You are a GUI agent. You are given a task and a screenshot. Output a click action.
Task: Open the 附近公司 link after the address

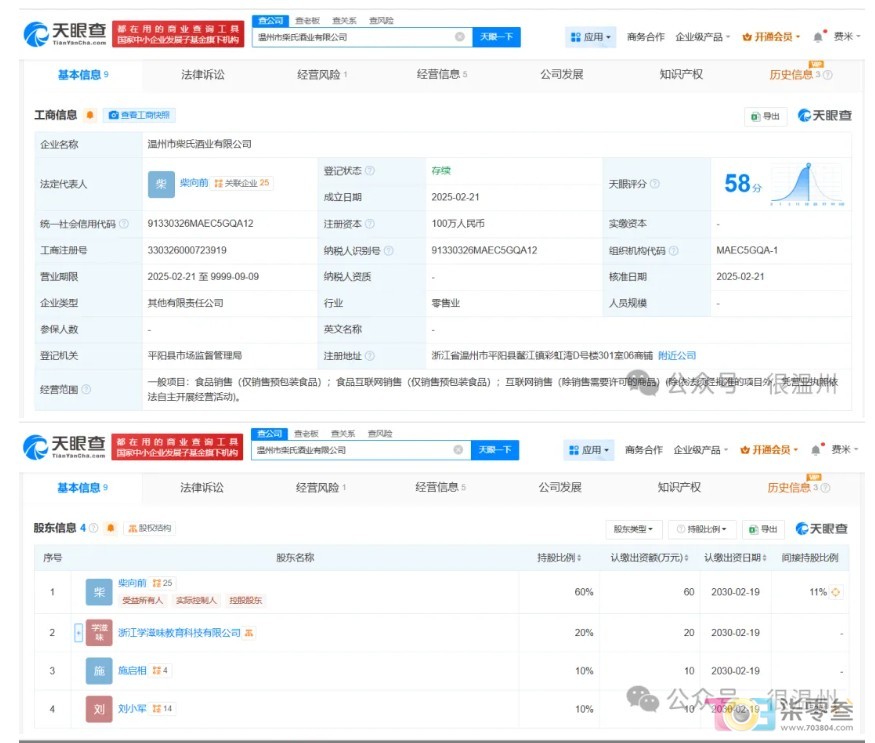(677, 356)
